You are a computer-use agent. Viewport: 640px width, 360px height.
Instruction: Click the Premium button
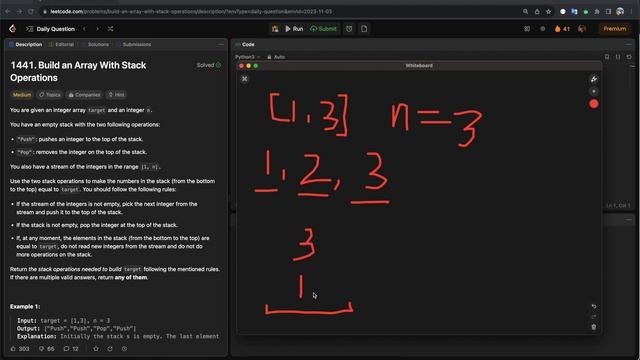click(x=615, y=29)
